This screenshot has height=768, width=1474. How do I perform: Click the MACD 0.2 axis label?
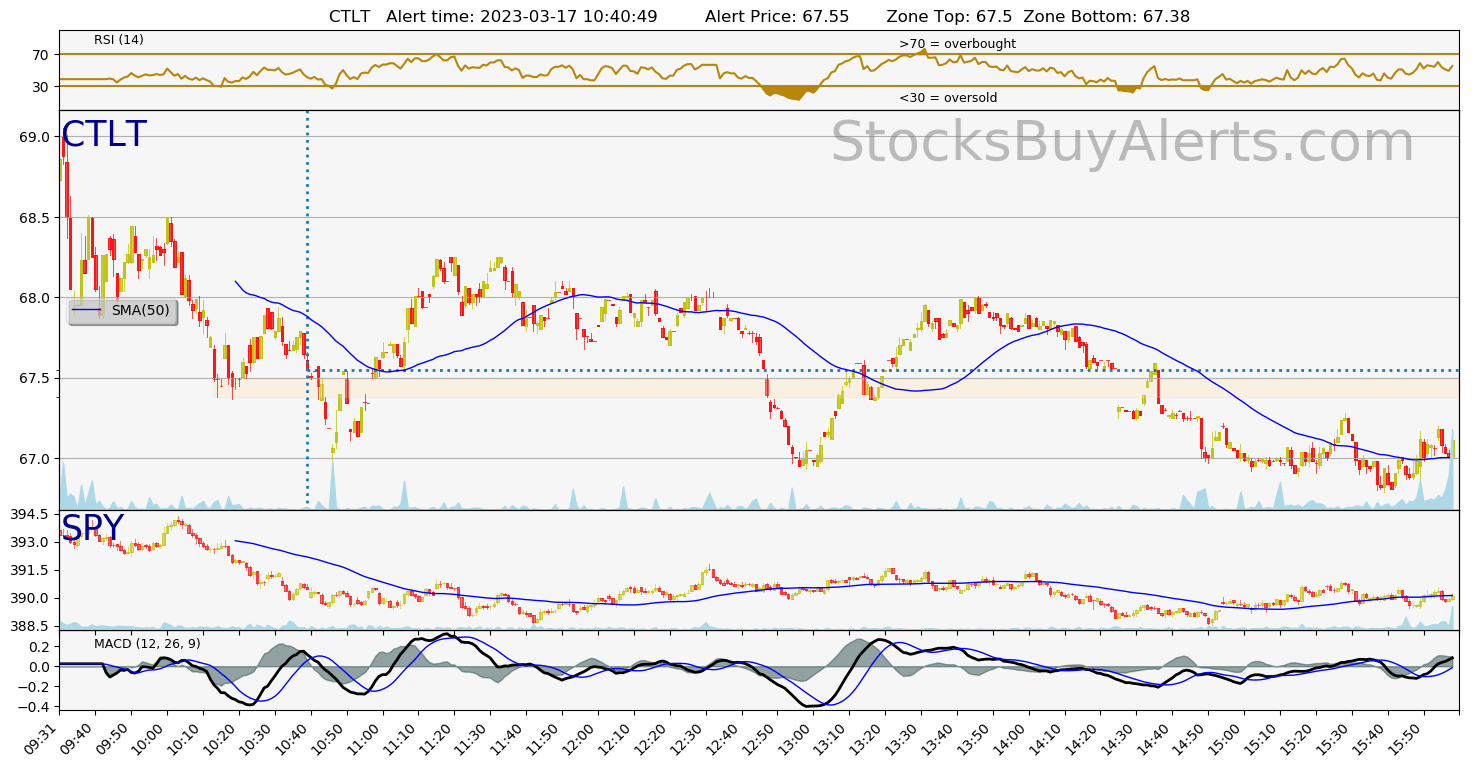(37, 647)
